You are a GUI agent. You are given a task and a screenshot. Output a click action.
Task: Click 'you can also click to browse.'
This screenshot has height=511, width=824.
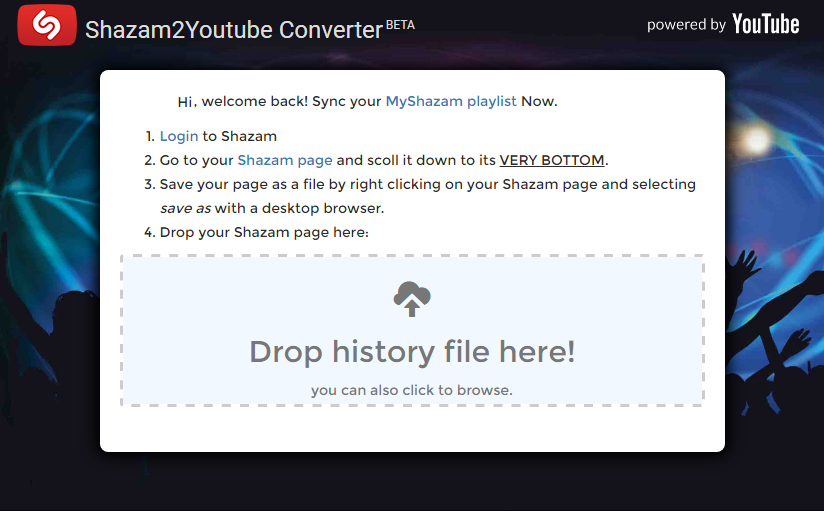click(x=412, y=390)
